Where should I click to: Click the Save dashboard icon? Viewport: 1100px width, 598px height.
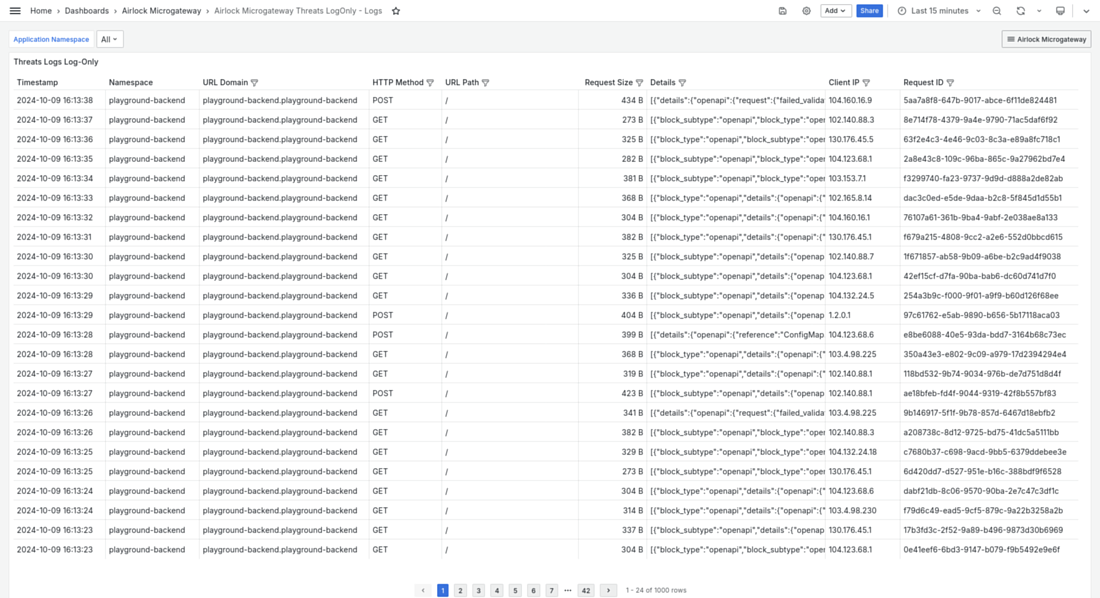[782, 11]
